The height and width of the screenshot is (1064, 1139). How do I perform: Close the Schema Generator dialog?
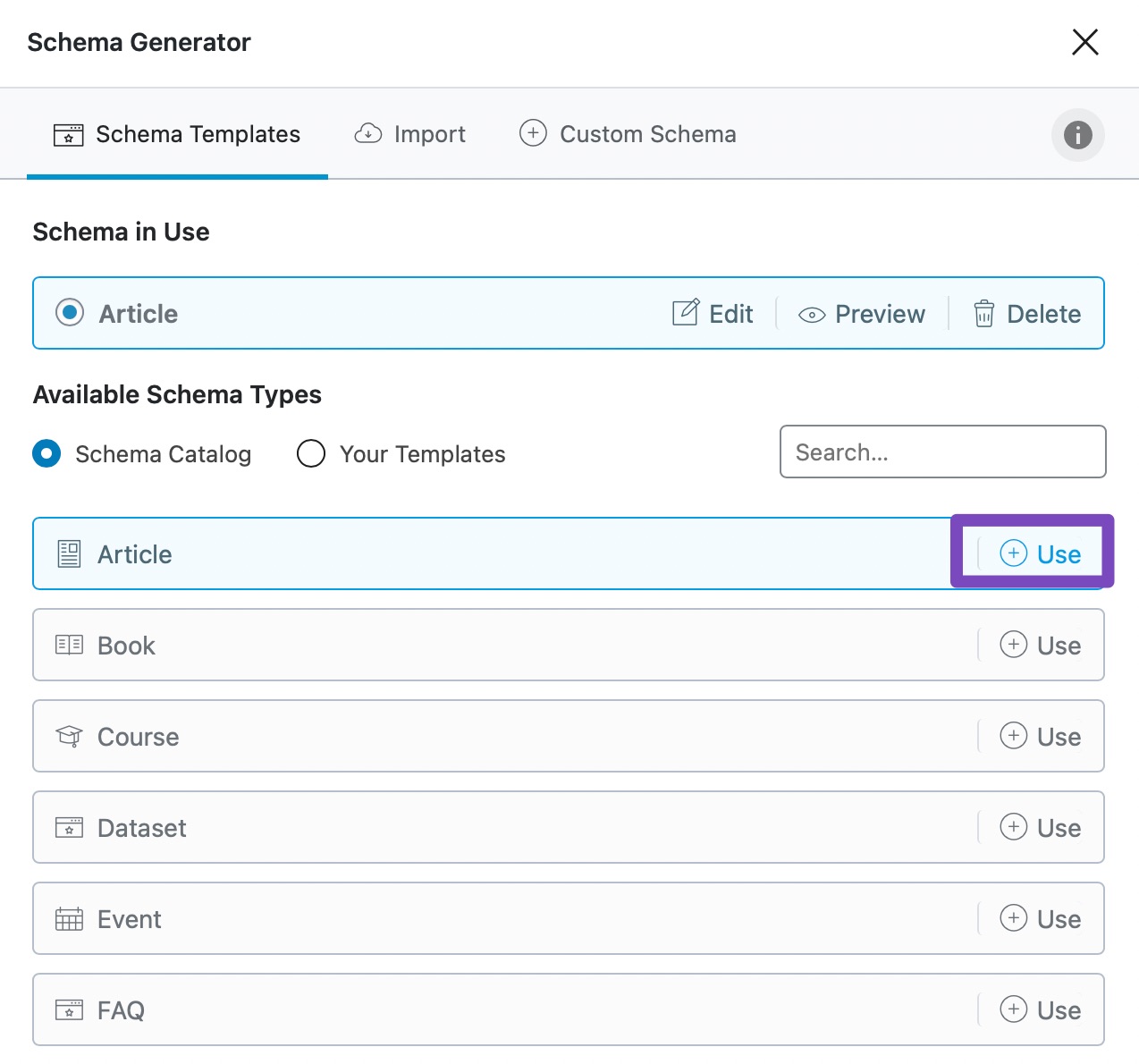click(x=1084, y=42)
